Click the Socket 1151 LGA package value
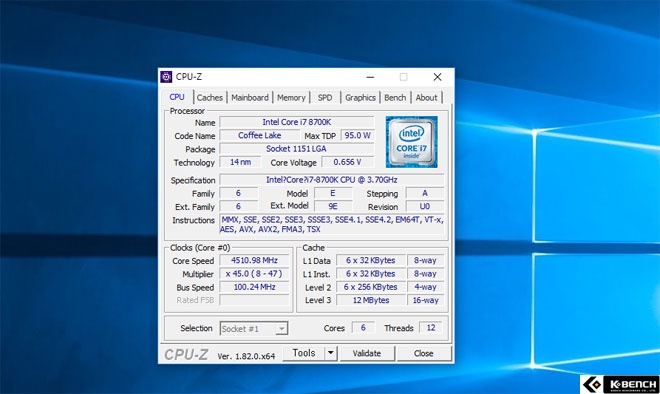Viewport: 660px width, 394px height. (297, 149)
